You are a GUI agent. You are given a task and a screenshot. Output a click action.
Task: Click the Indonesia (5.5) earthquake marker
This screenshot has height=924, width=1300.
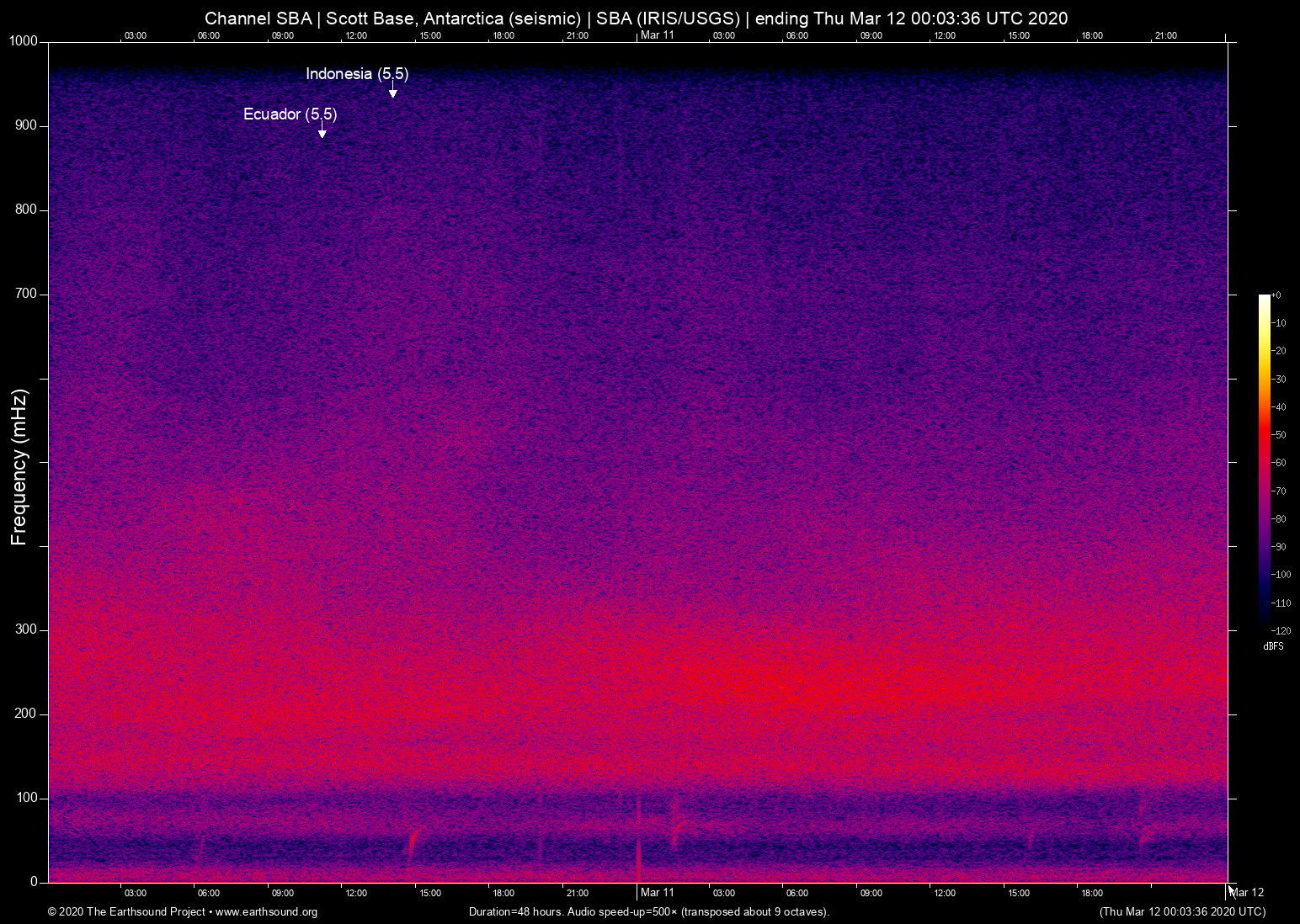click(x=357, y=74)
